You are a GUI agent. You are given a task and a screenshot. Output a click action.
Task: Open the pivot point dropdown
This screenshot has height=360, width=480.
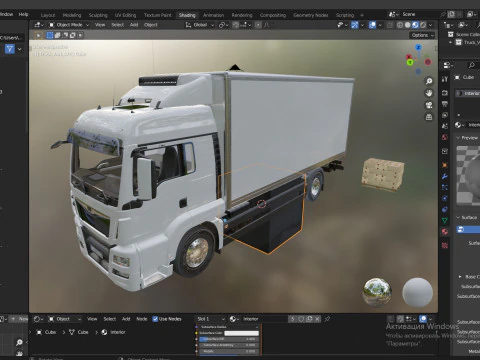tap(224, 25)
